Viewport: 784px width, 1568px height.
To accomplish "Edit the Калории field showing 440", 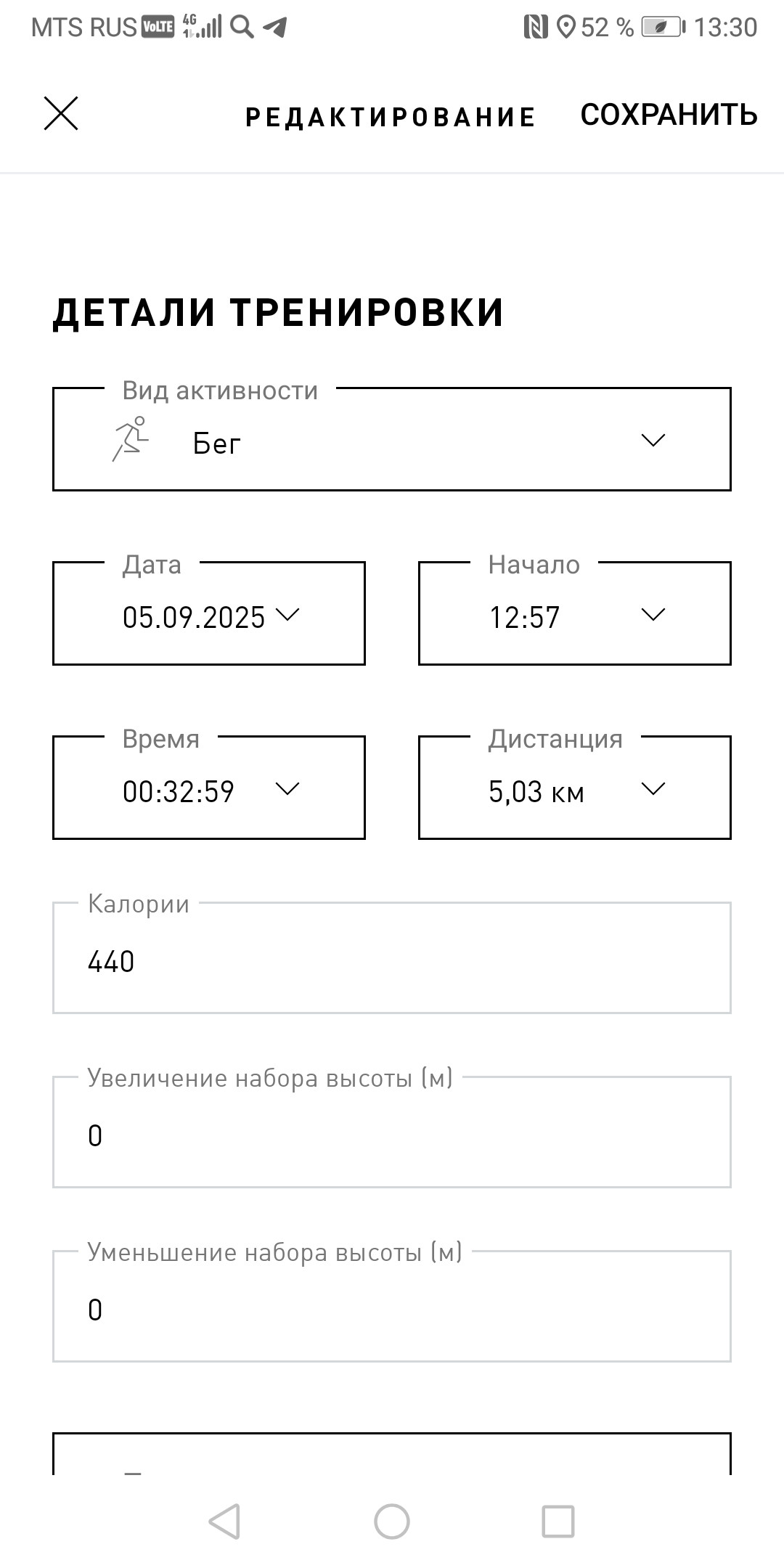I will tap(392, 957).
